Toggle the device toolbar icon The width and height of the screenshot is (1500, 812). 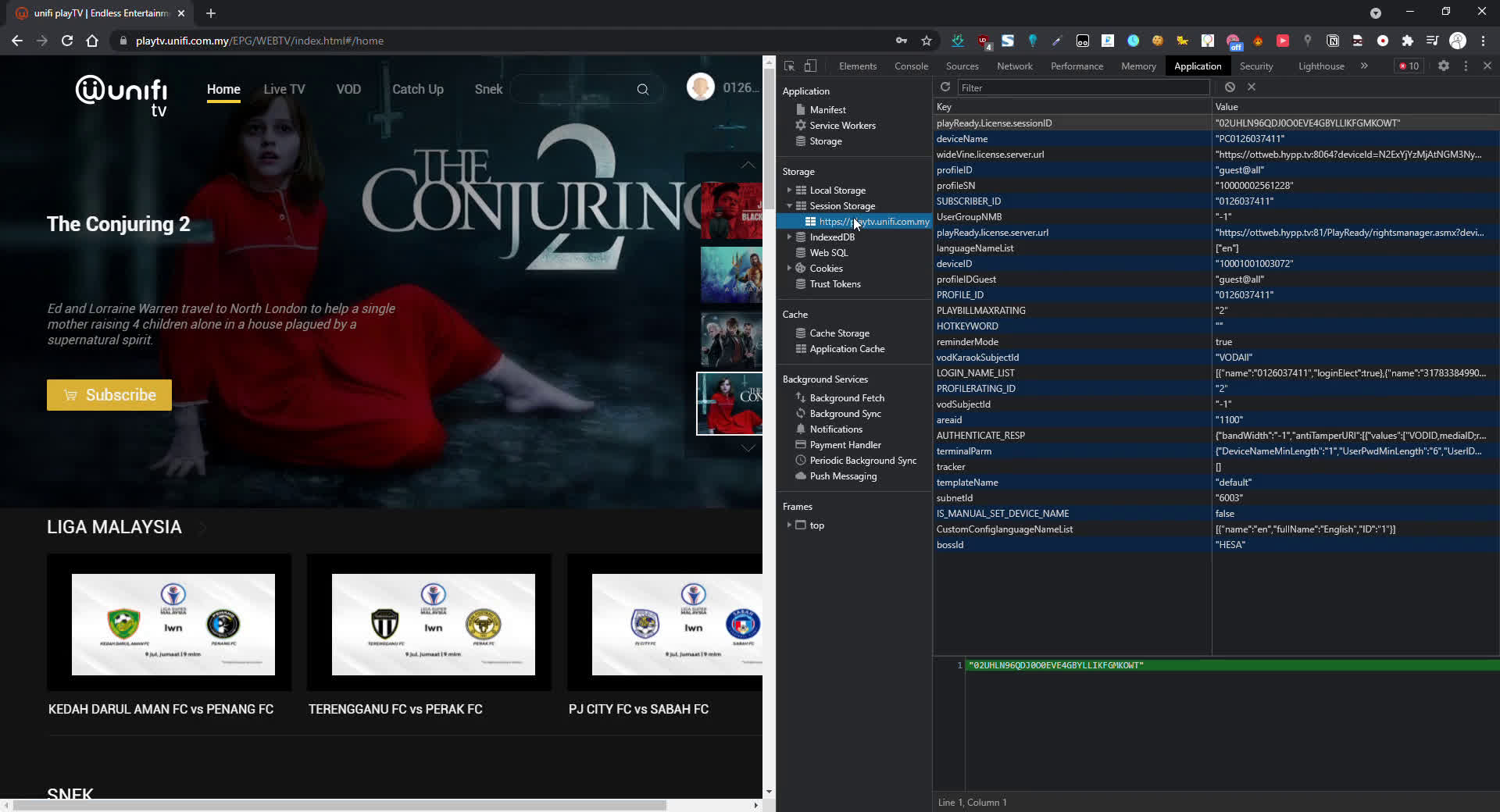(x=811, y=66)
